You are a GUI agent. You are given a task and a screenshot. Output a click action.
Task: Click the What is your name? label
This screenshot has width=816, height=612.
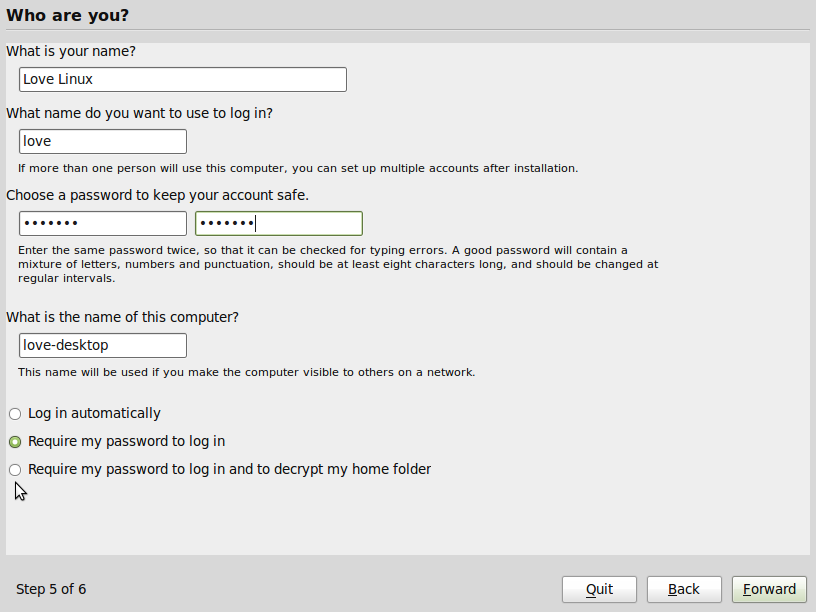(70, 51)
